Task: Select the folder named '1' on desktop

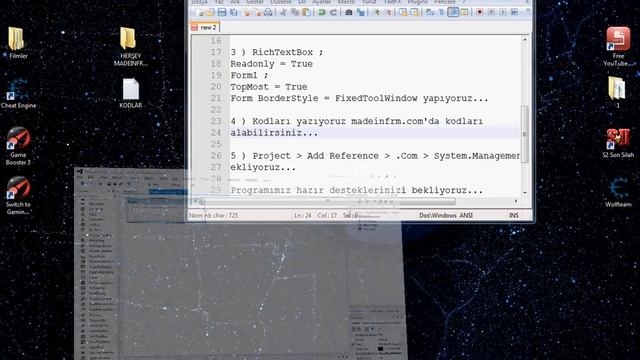Action: [x=617, y=92]
